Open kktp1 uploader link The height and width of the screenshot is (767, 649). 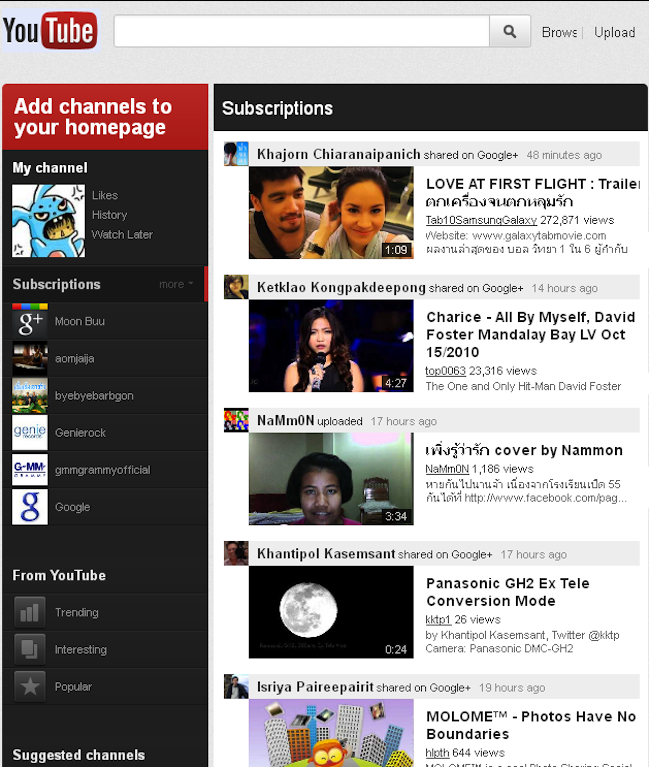tap(438, 620)
